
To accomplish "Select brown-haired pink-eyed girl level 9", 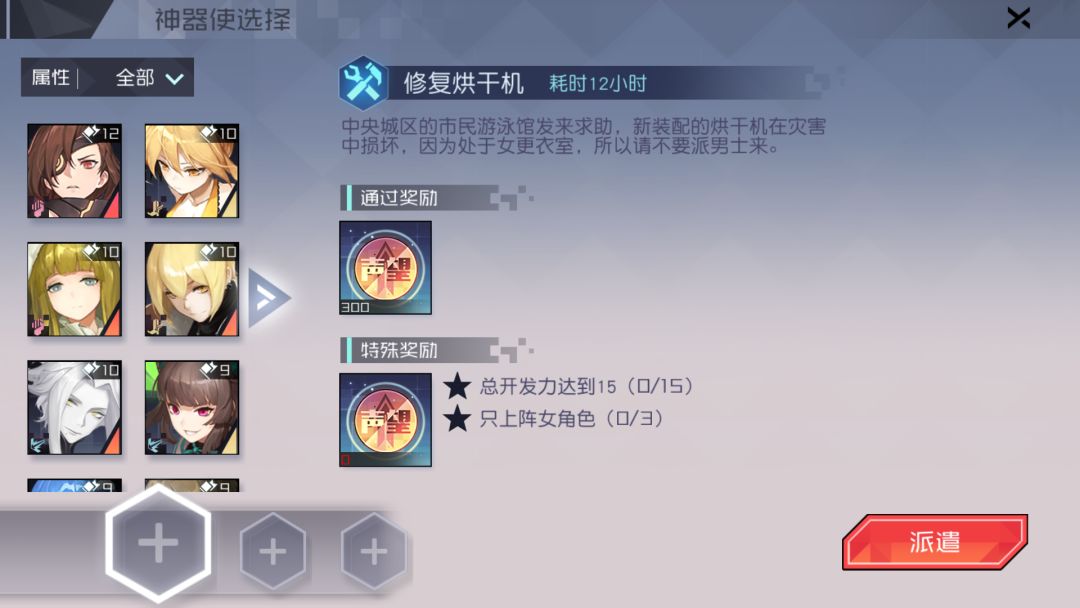I will click(x=192, y=408).
